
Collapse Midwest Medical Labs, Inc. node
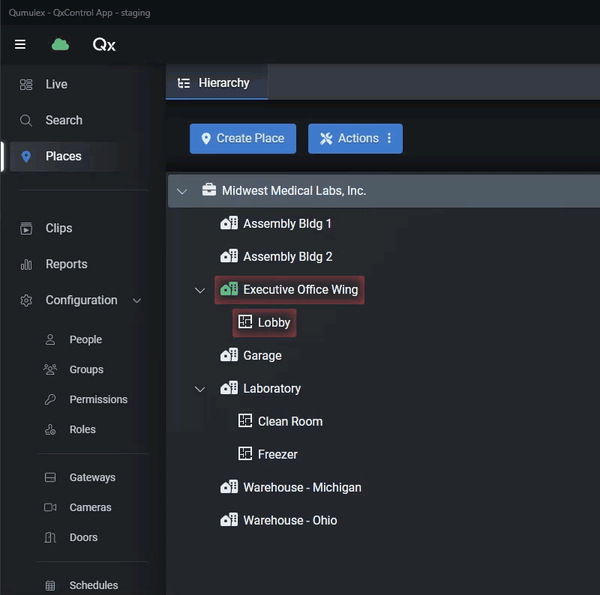coord(182,191)
